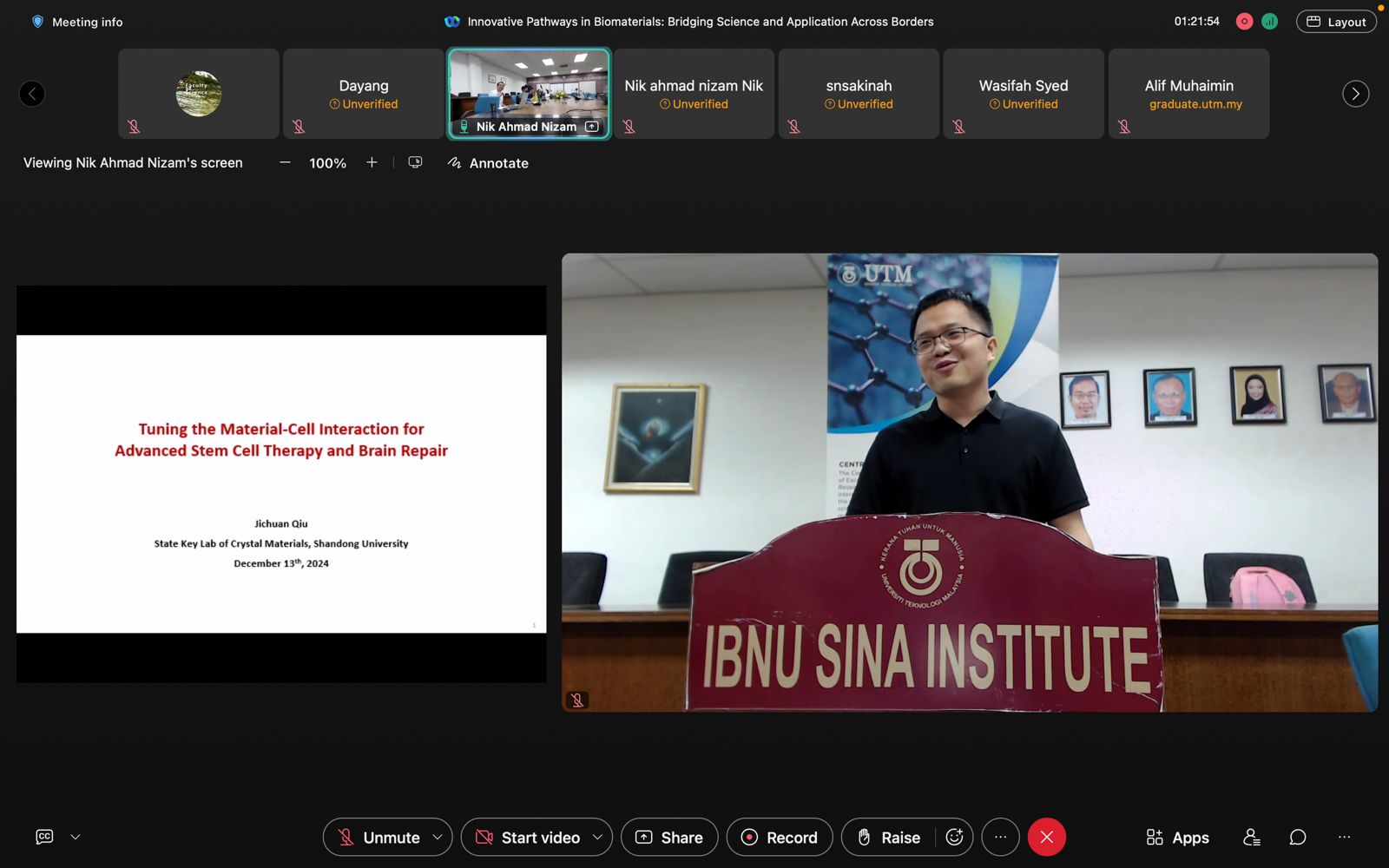1389x868 pixels.
Task: Select Alif Muhaimin's participant tile
Action: (1188, 94)
